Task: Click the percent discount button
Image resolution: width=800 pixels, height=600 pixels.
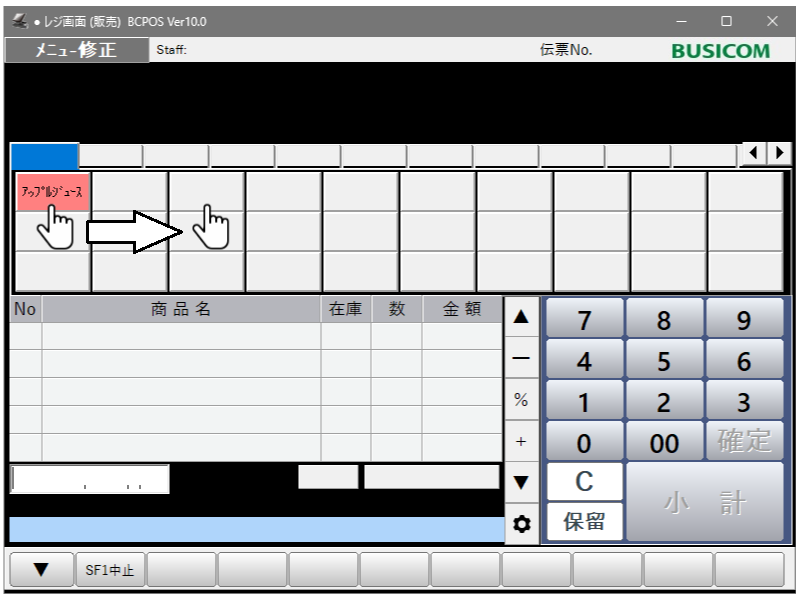Action: tap(520, 399)
